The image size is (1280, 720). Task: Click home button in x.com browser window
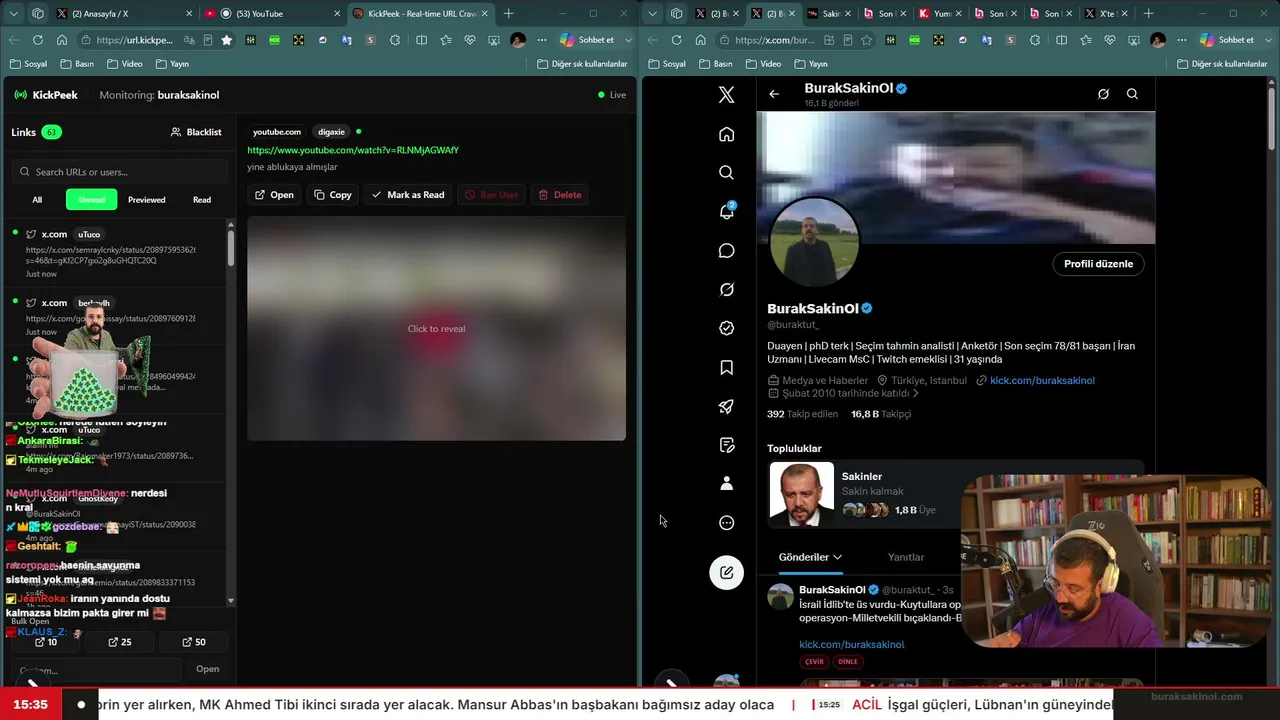701,40
